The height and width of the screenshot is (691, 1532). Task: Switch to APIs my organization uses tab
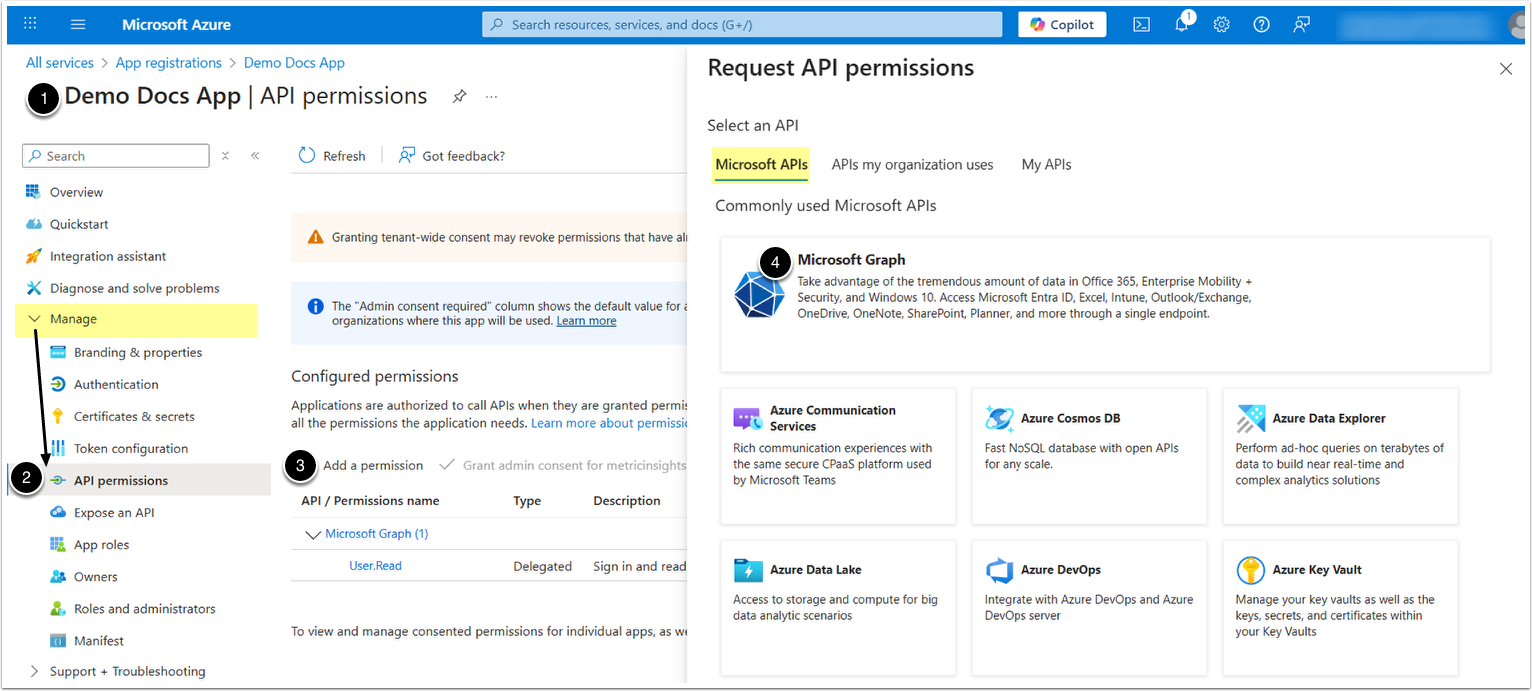(912, 165)
